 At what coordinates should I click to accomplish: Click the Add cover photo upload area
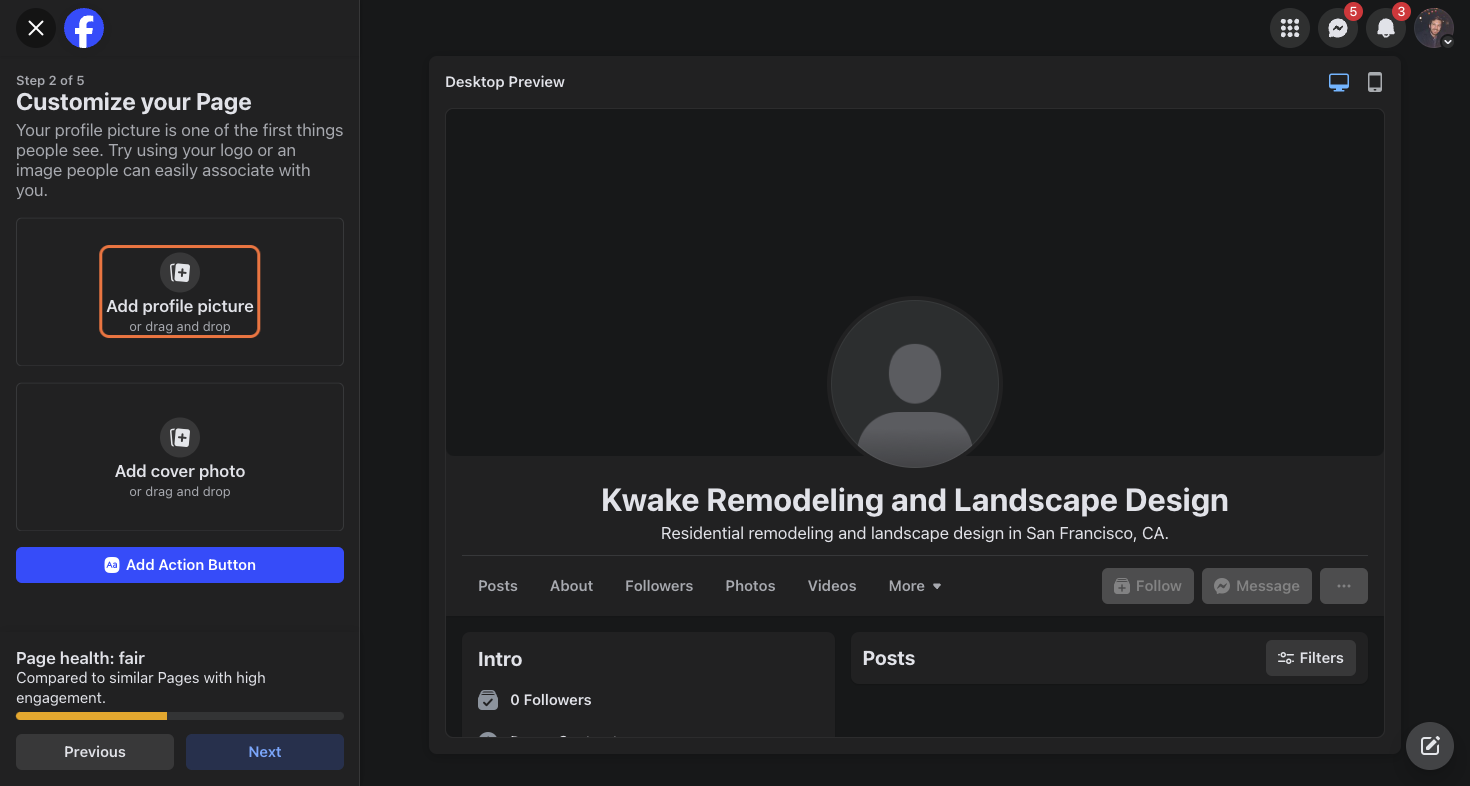point(180,457)
